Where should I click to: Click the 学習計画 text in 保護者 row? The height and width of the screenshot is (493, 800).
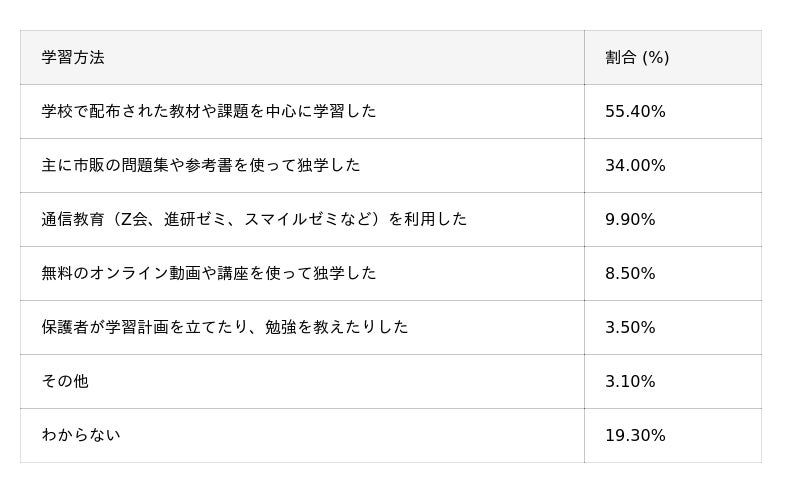[x=152, y=327]
